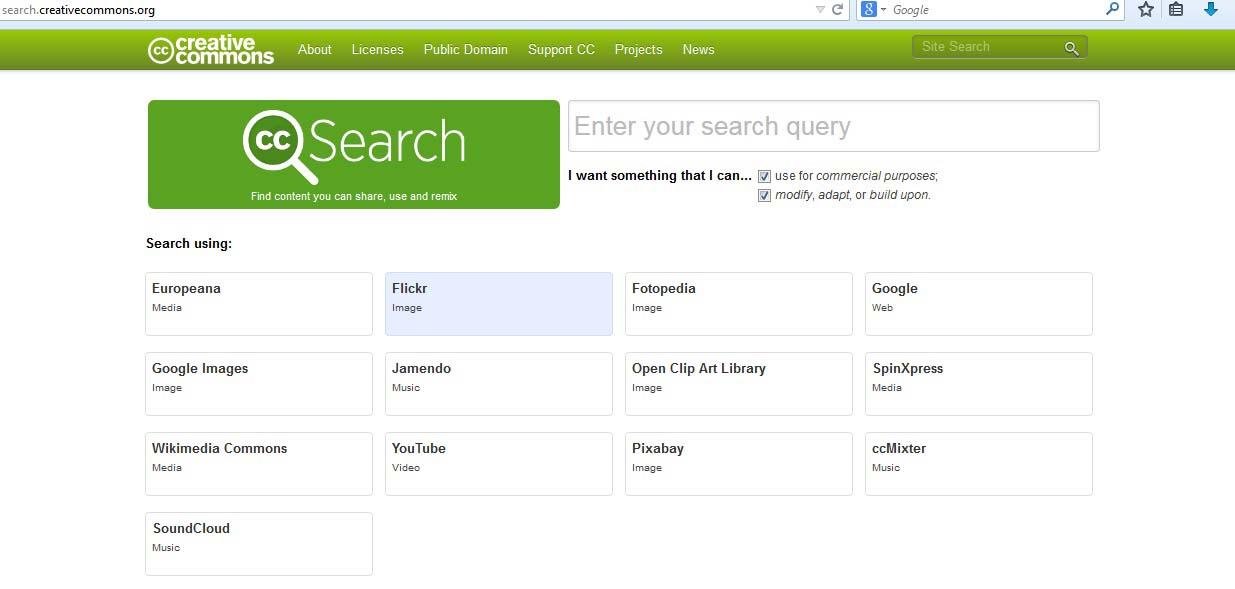The image size is (1235, 589).
Task: Open the Licenses menu
Action: 378,49
